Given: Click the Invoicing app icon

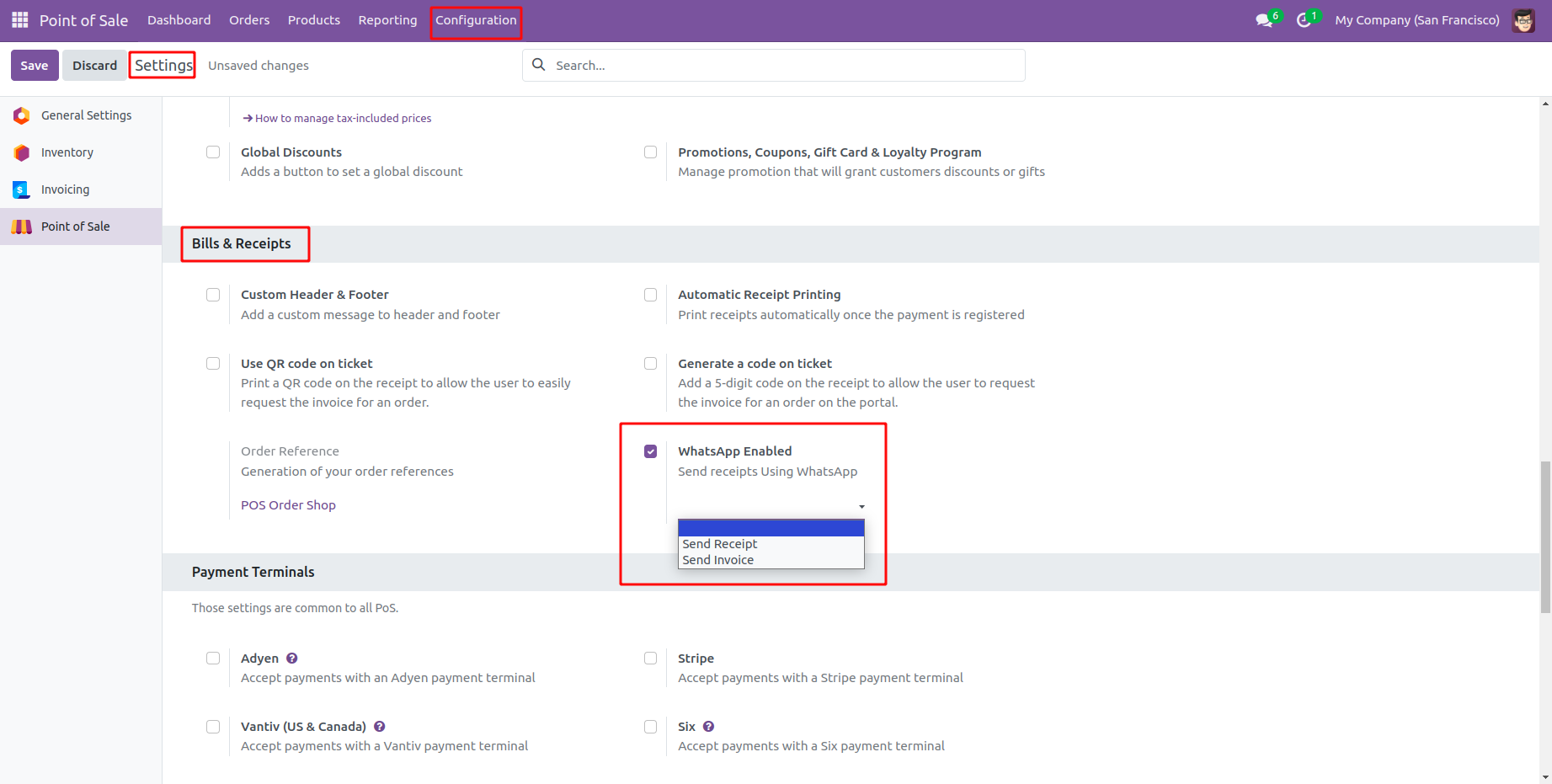Looking at the screenshot, I should [22, 189].
